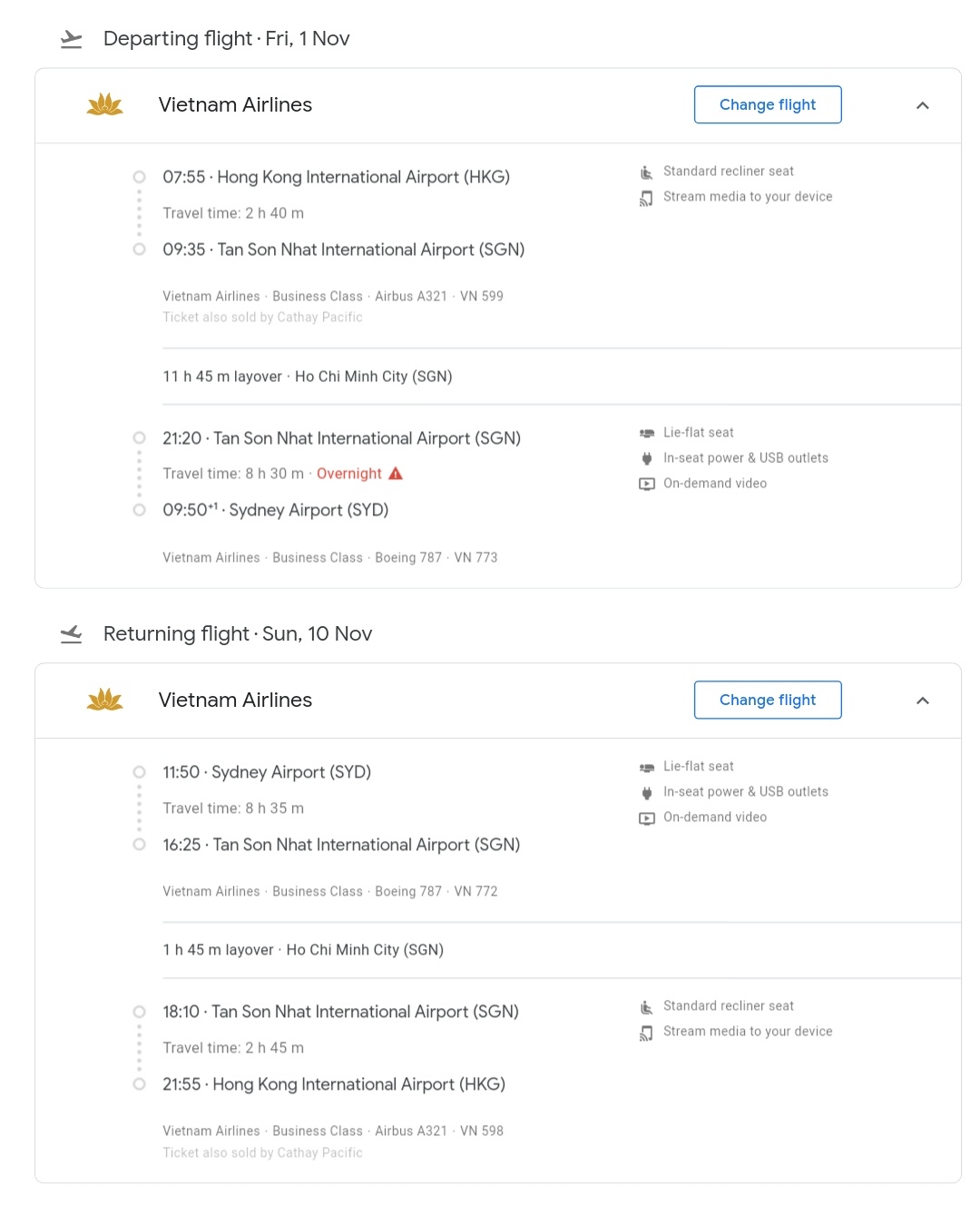Click the 1 h 45 m layover row
Image resolution: width=980 pixels, height=1215 pixels.
303,950
